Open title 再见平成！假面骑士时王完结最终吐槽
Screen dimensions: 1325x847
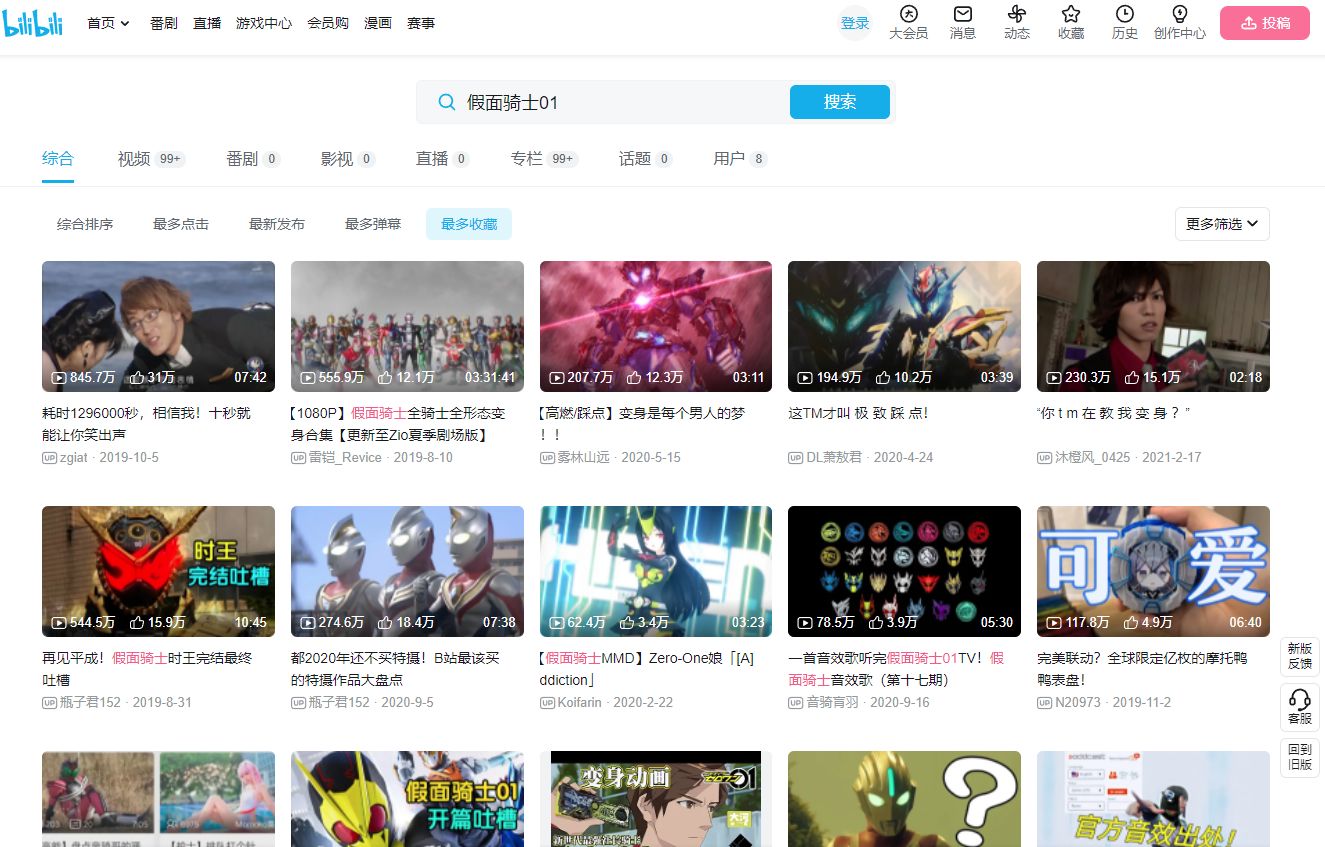(148, 669)
